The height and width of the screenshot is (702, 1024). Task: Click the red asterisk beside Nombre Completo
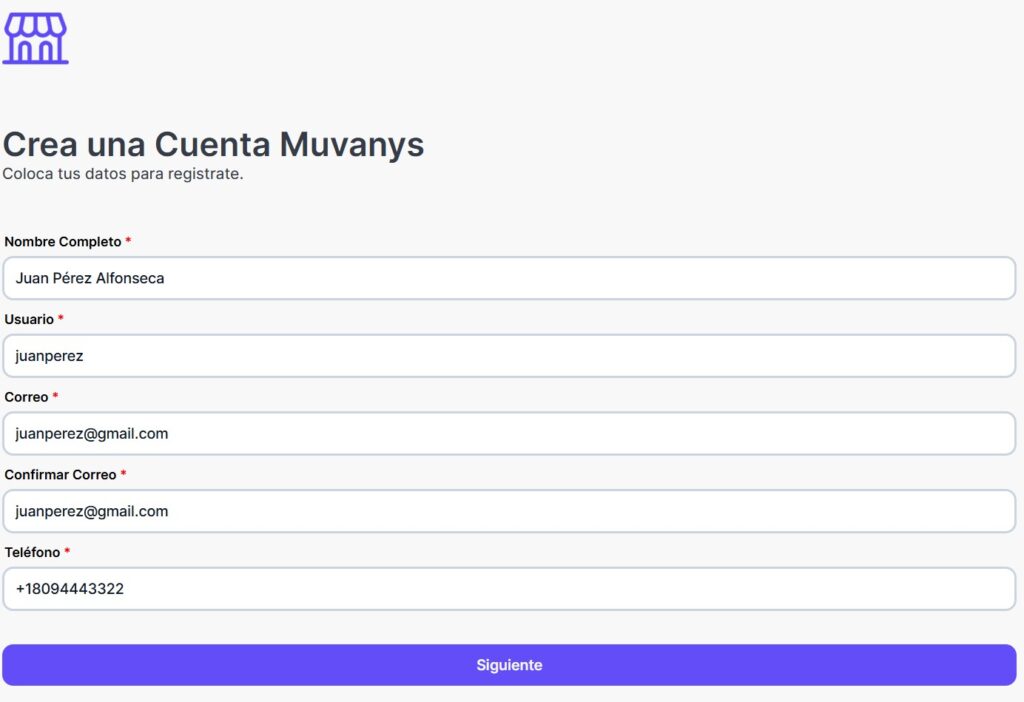point(128,242)
